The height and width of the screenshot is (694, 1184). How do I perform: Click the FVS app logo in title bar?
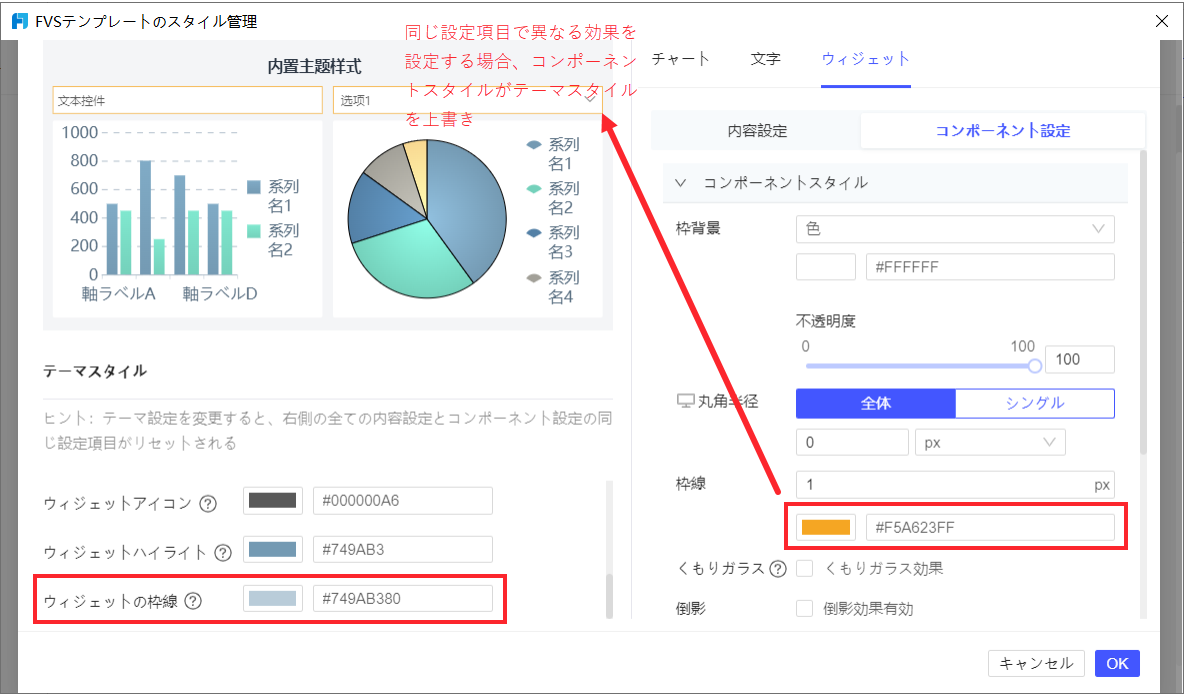point(20,21)
